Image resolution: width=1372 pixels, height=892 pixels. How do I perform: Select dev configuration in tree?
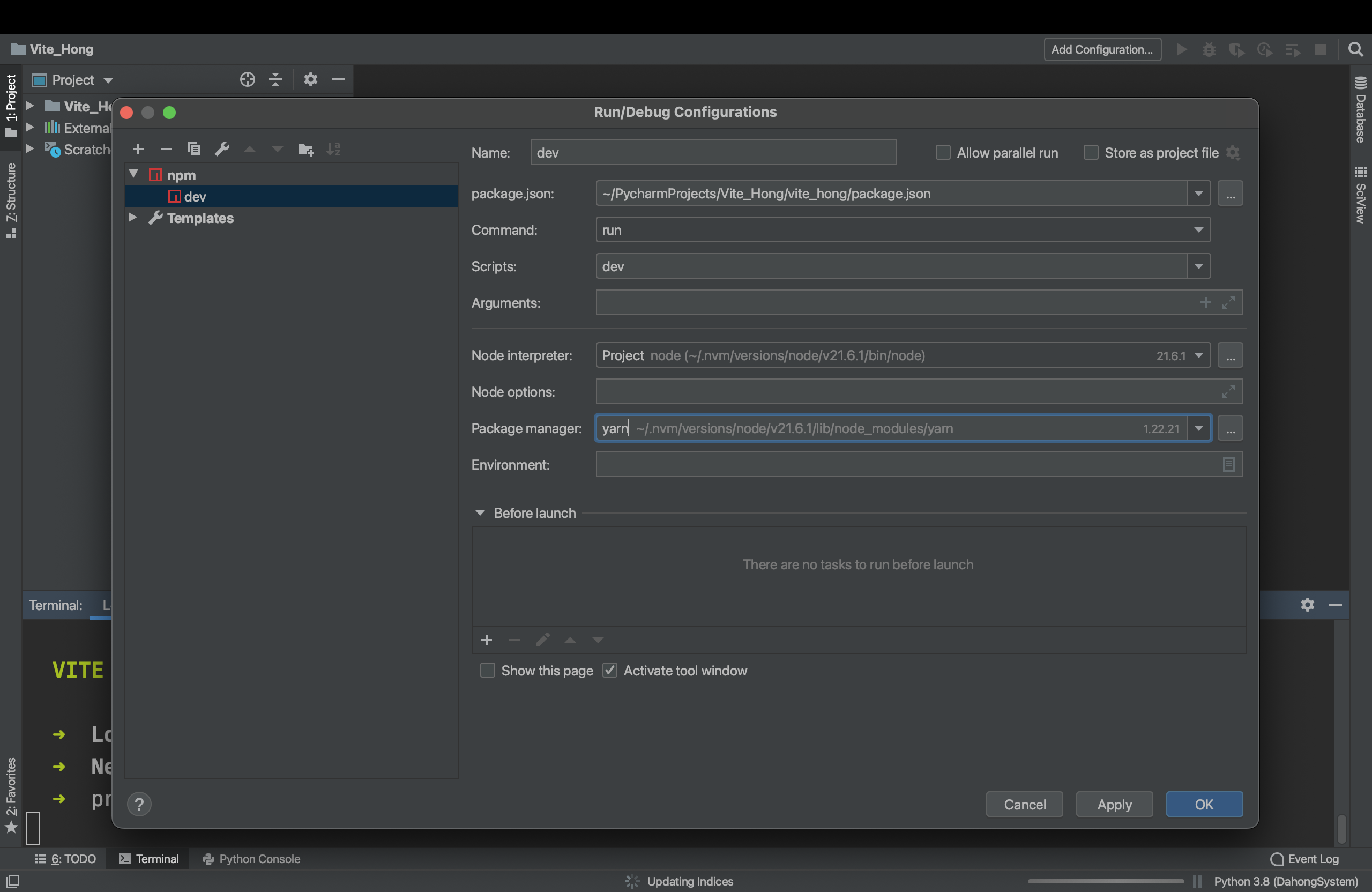(x=292, y=197)
